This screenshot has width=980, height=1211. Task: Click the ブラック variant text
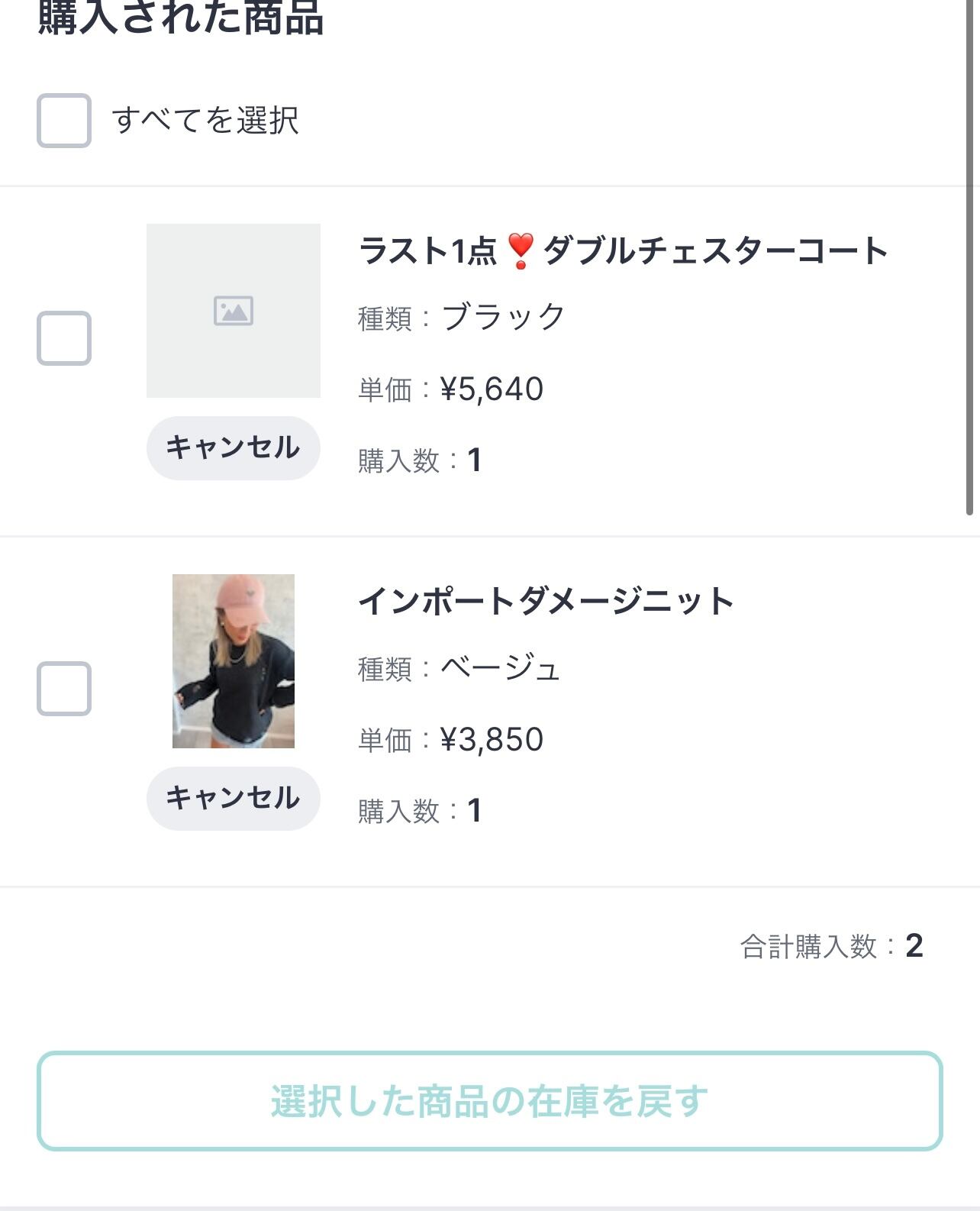[503, 317]
